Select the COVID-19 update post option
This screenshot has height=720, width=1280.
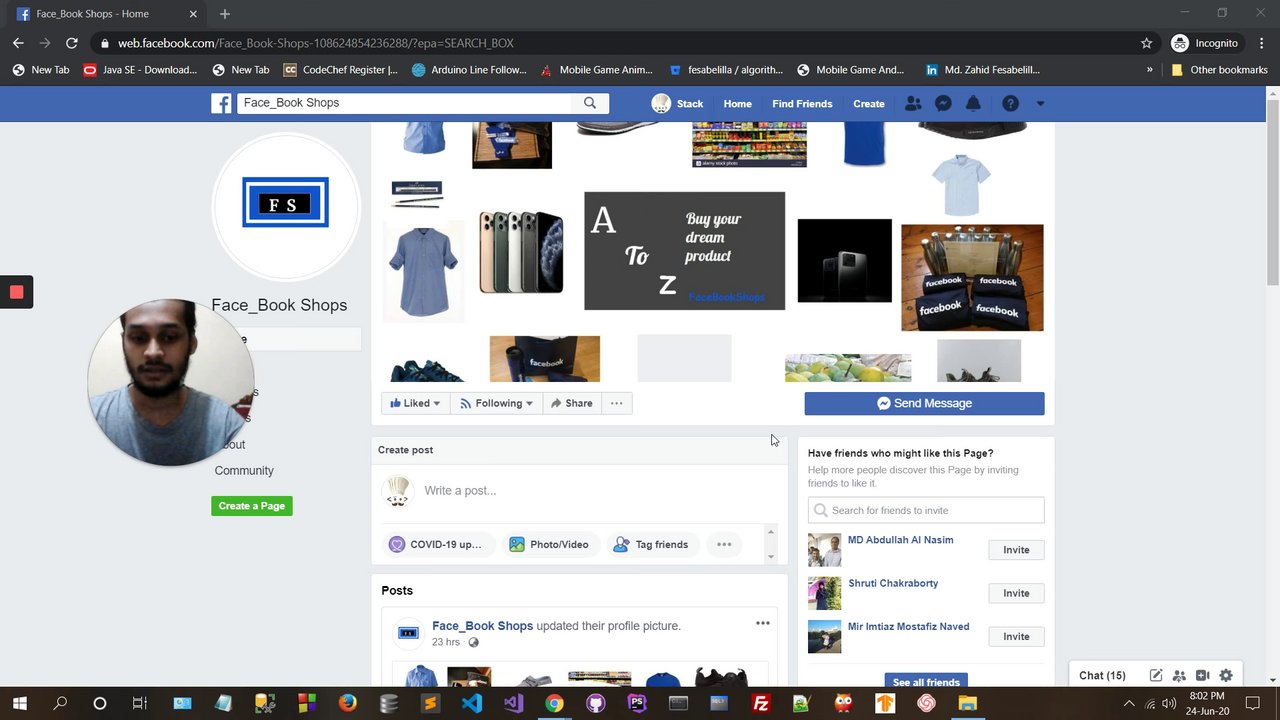pyautogui.click(x=435, y=544)
